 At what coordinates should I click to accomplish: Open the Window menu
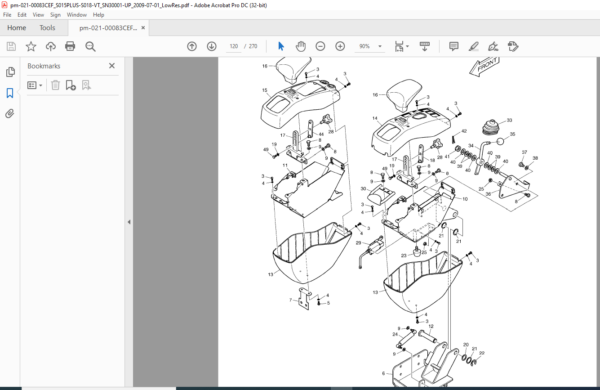tap(77, 15)
